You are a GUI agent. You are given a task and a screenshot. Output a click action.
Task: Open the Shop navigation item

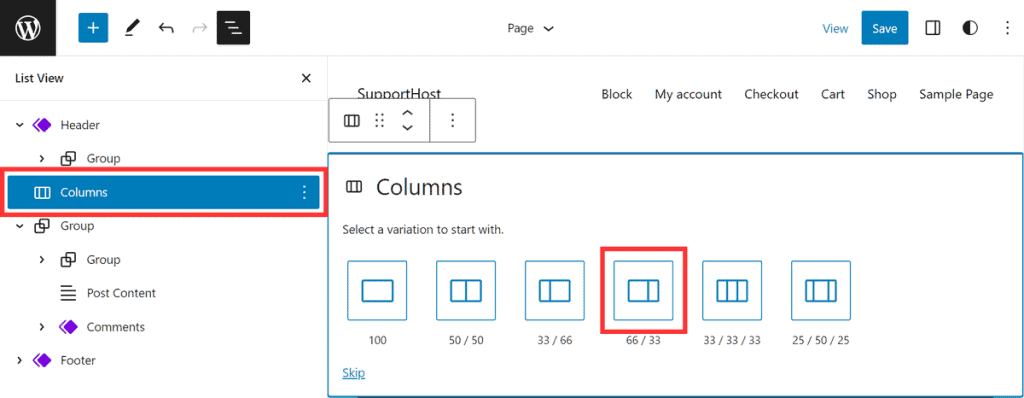pos(882,94)
